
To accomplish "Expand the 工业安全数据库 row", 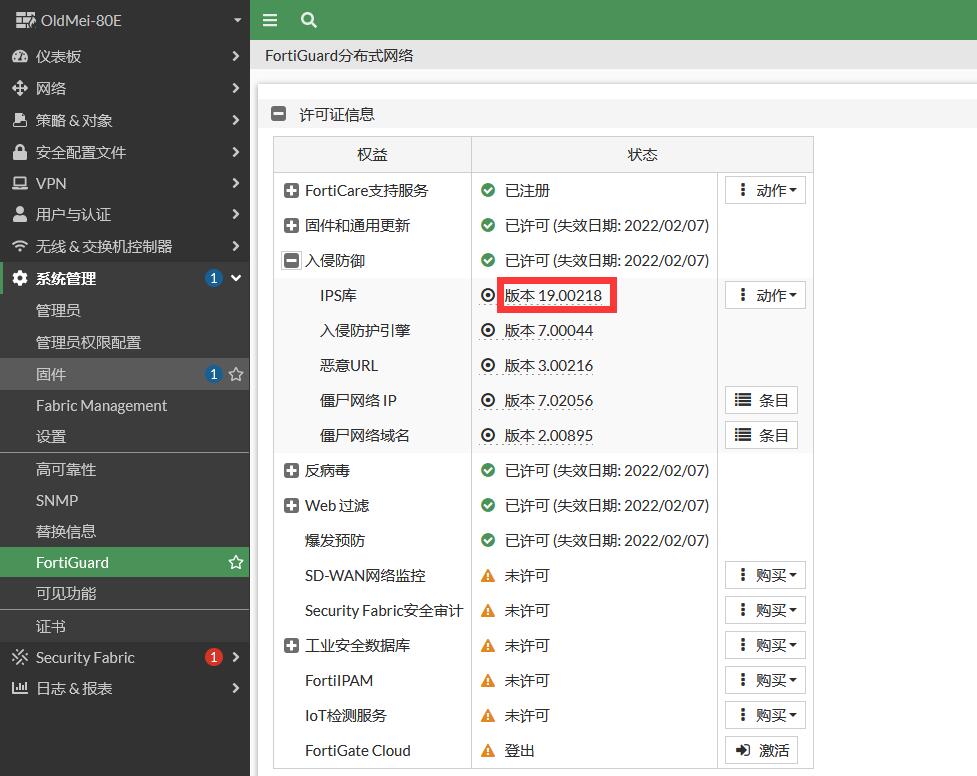I will (x=291, y=646).
